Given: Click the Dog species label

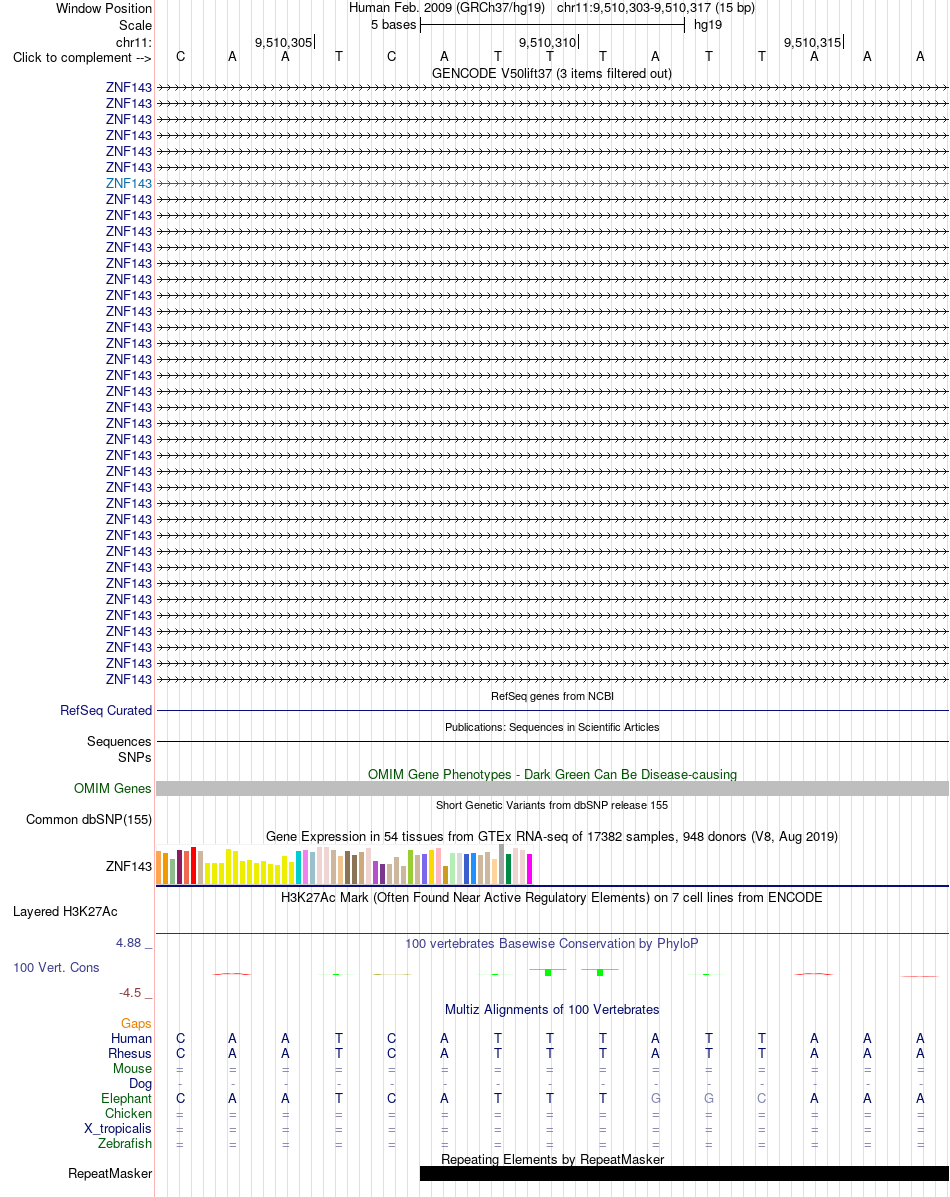Looking at the screenshot, I should [141, 1084].
